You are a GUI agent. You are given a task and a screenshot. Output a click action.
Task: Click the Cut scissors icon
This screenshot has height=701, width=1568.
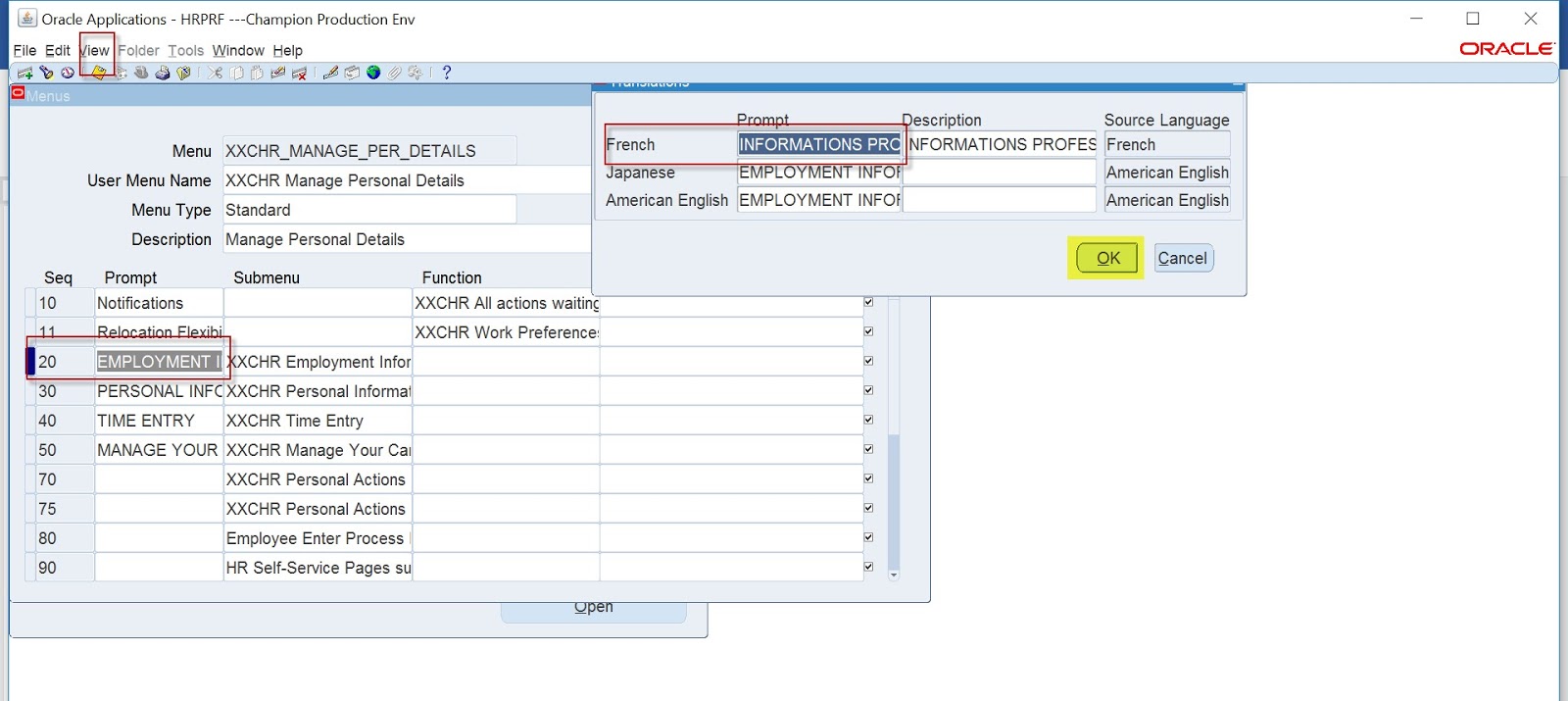215,73
